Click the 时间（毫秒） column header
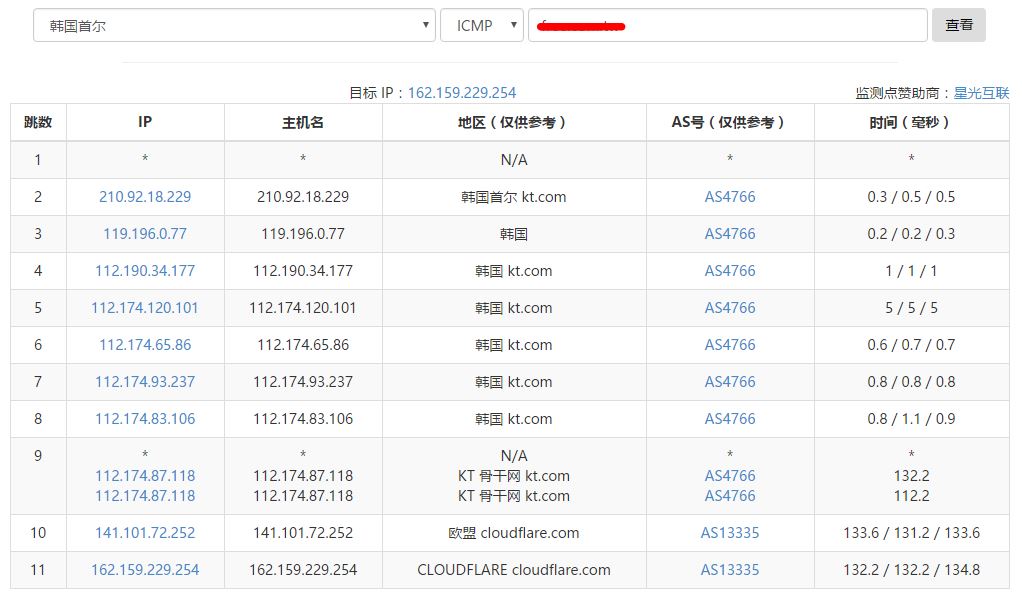Viewport: 1022px width, 597px height. pyautogui.click(x=911, y=122)
